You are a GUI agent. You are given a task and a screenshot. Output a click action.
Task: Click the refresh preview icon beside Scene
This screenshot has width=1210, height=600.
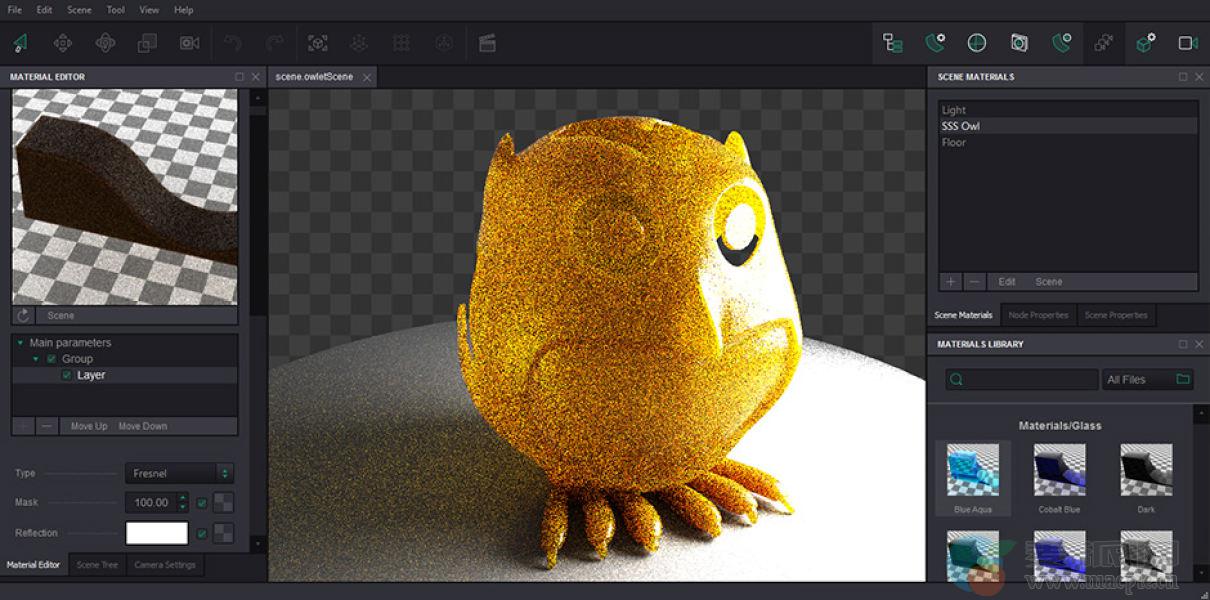pyautogui.click(x=24, y=315)
